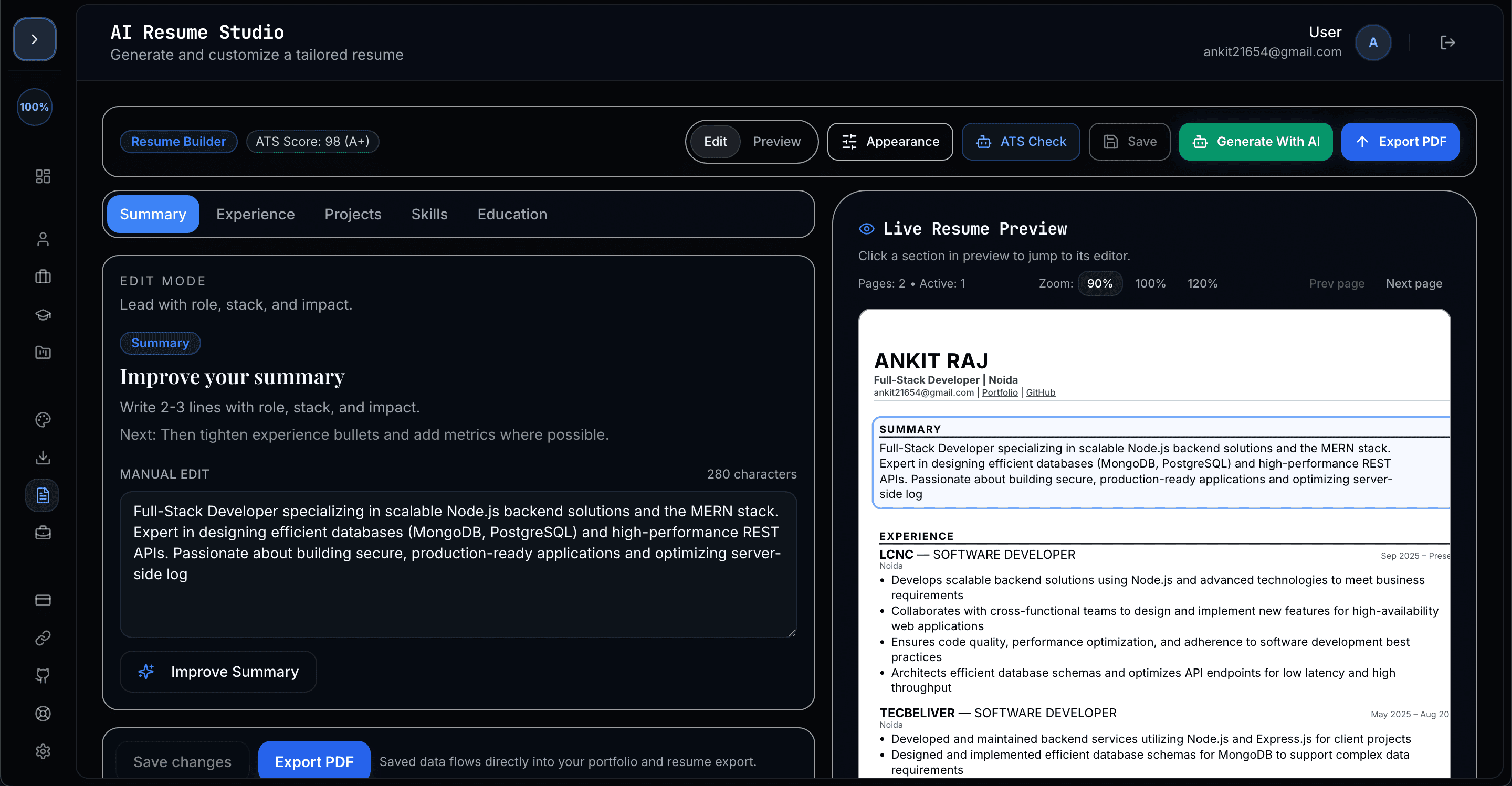
Task: Click the sparkle icon on Improve Summary
Action: click(x=146, y=672)
